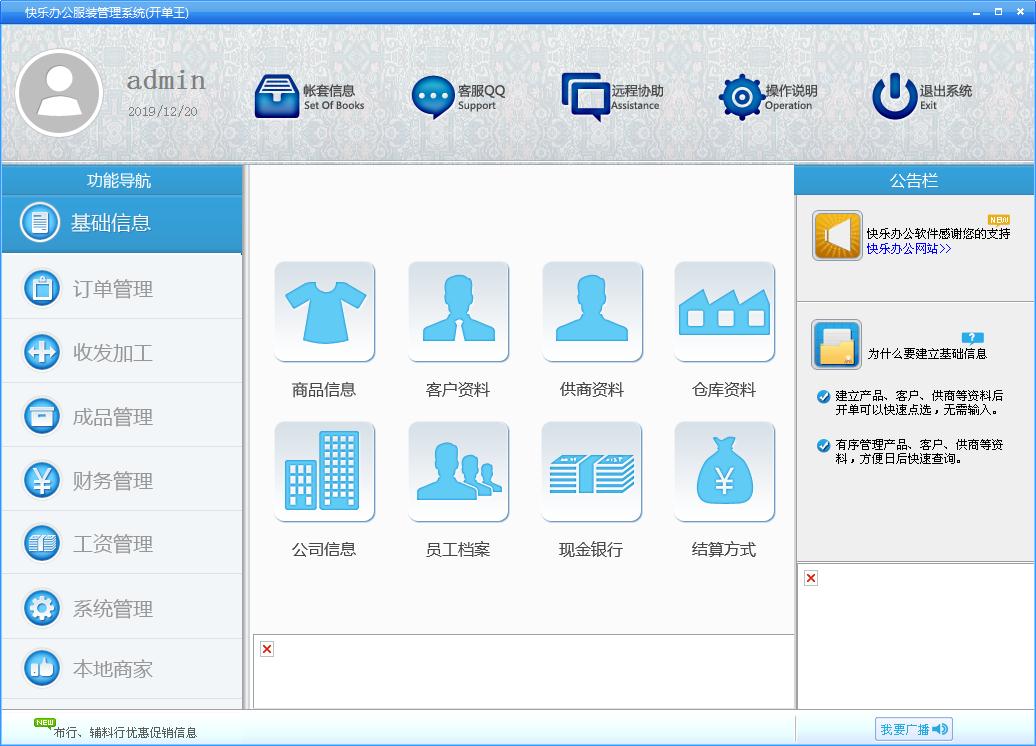Click the 商品信息 label

click(324, 390)
